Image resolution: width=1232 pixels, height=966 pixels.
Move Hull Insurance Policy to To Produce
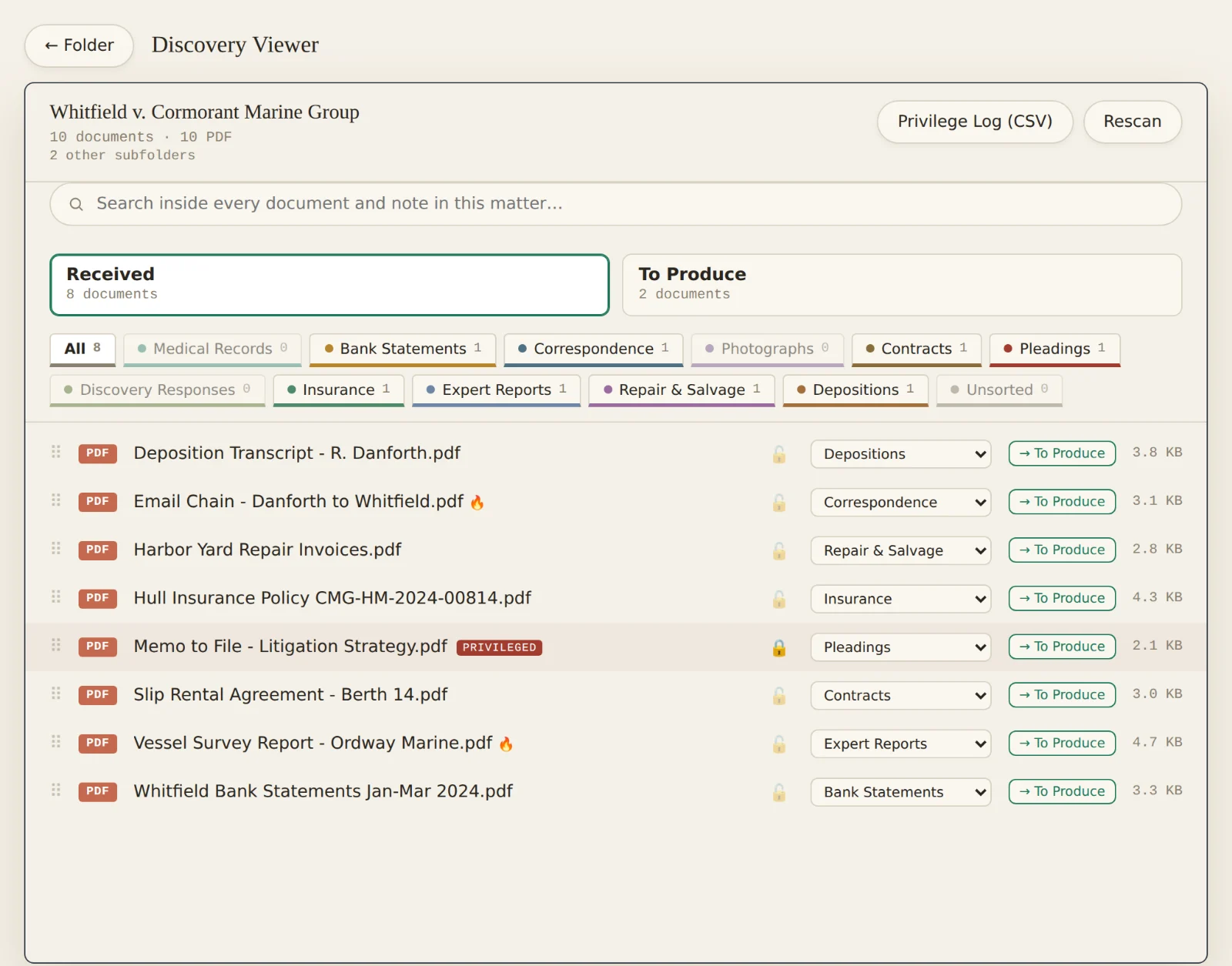pos(1062,599)
